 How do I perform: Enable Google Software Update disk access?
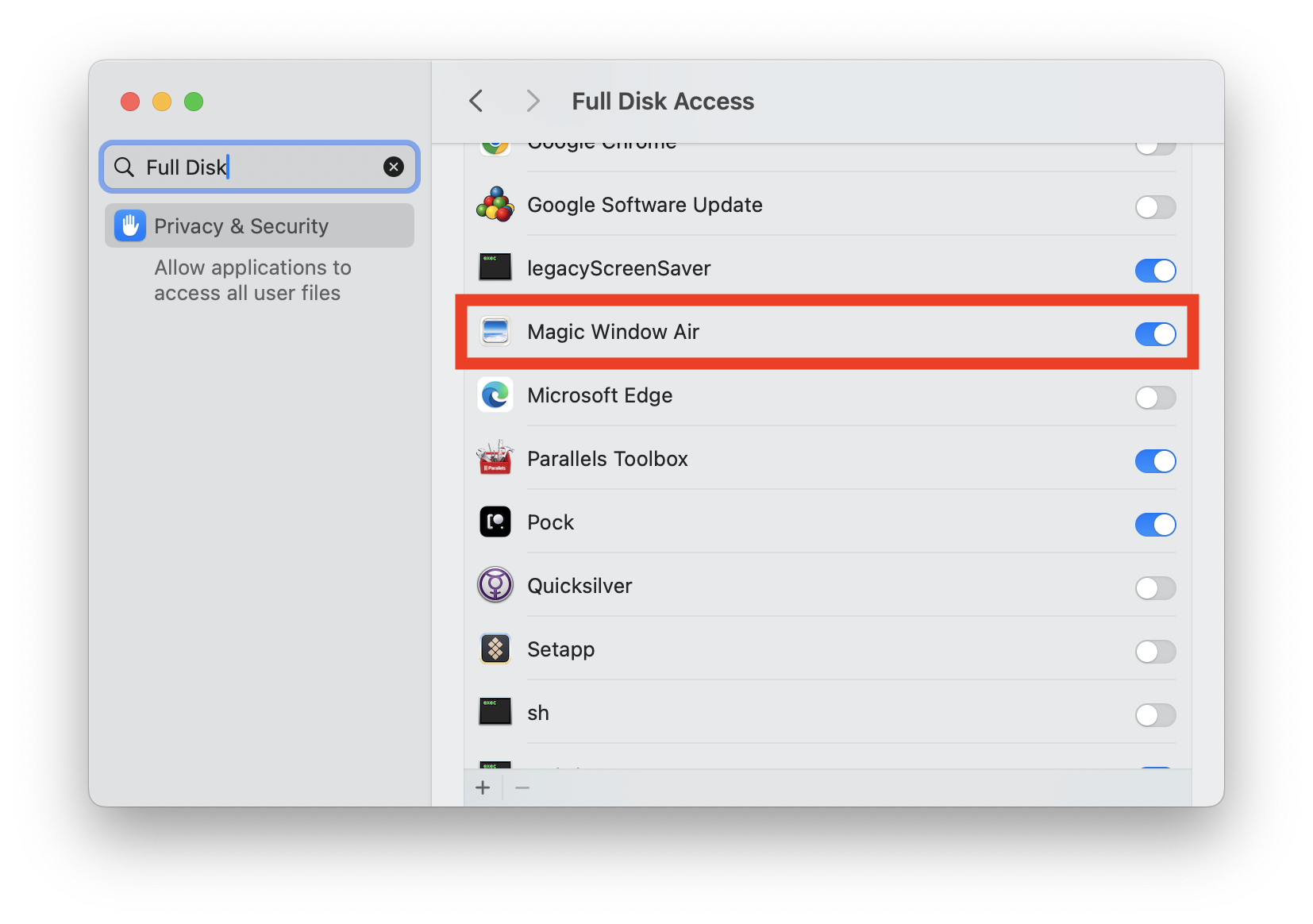coord(1155,207)
